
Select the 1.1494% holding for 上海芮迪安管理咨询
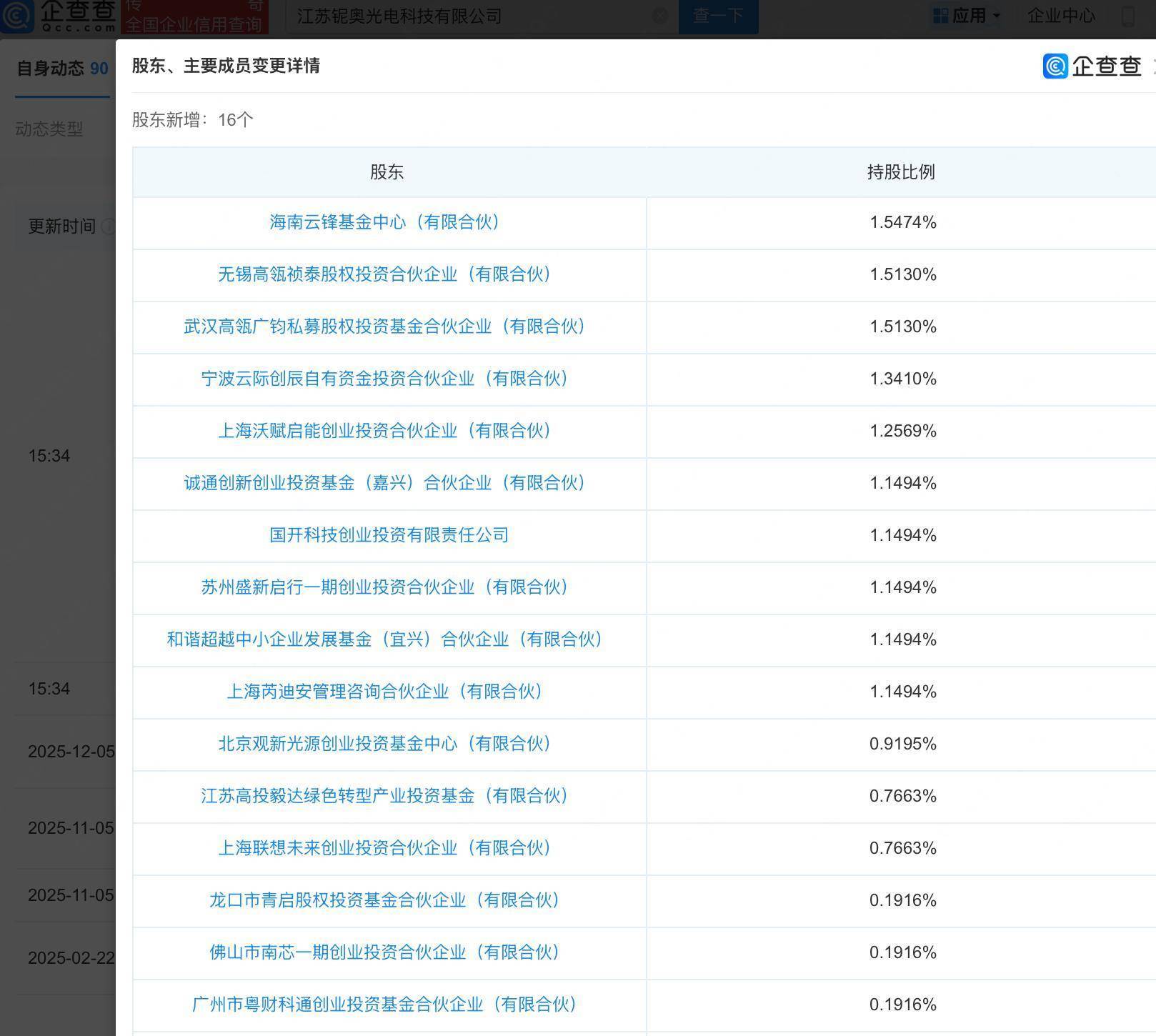pos(903,692)
